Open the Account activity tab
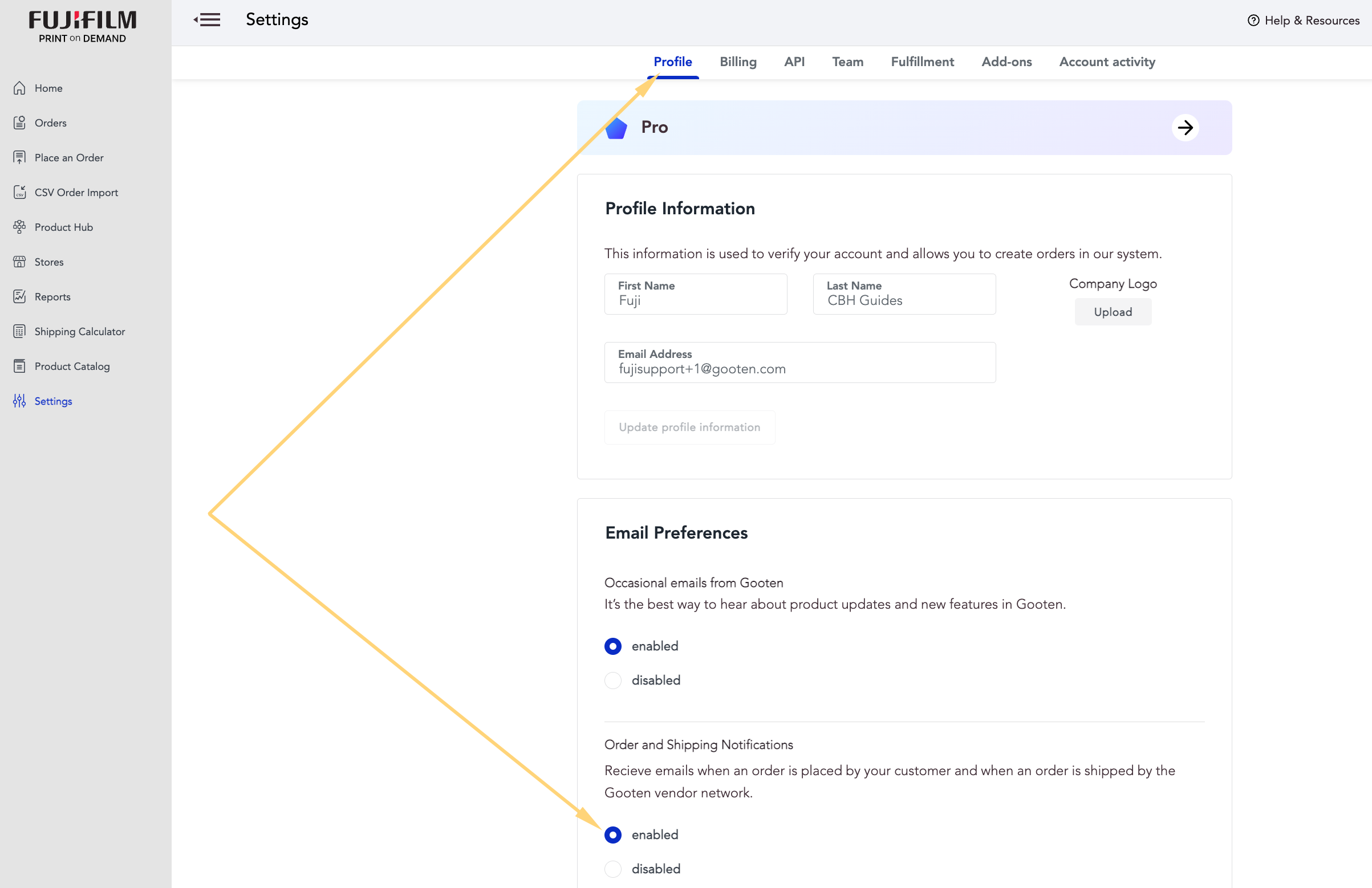 point(1107,62)
